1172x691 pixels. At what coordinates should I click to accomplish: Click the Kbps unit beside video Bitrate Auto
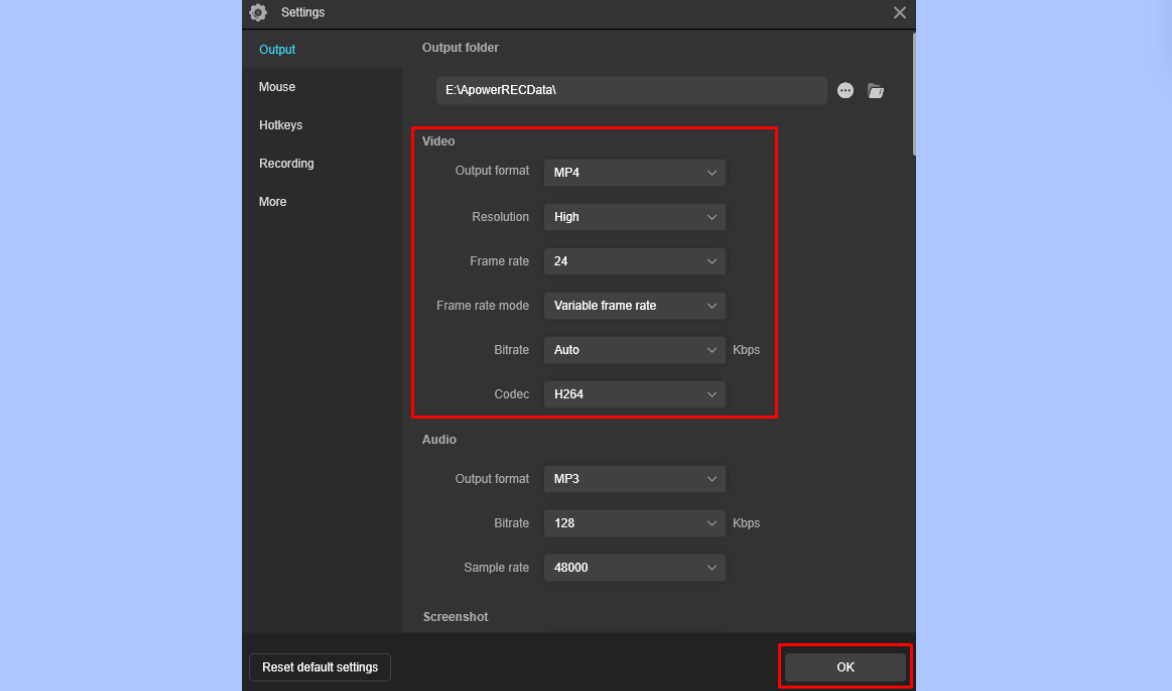746,350
